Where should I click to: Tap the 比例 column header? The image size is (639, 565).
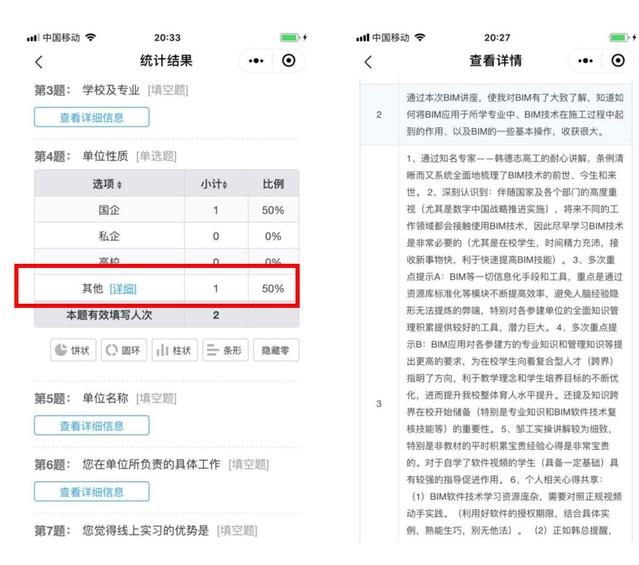[x=272, y=185]
